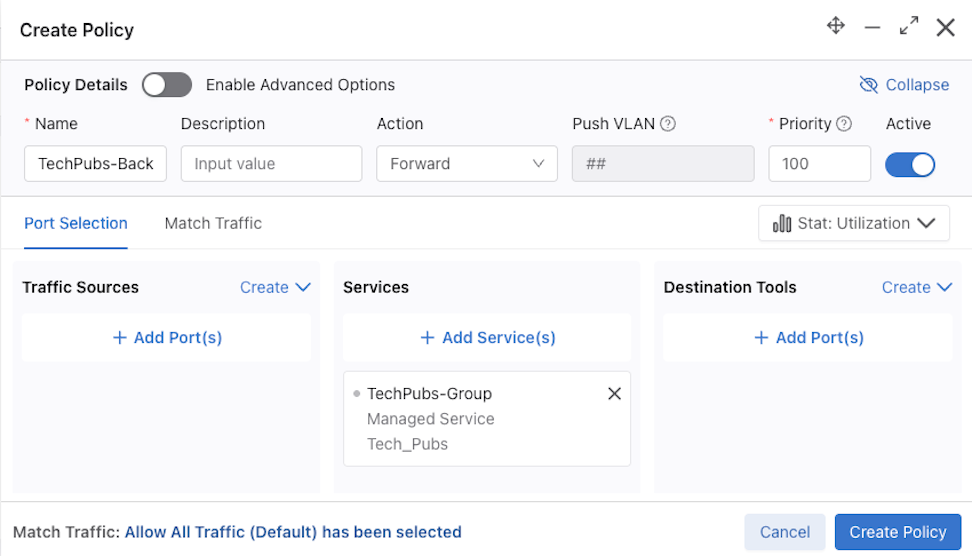Click the Create Policy button
972x556 pixels.
click(898, 532)
